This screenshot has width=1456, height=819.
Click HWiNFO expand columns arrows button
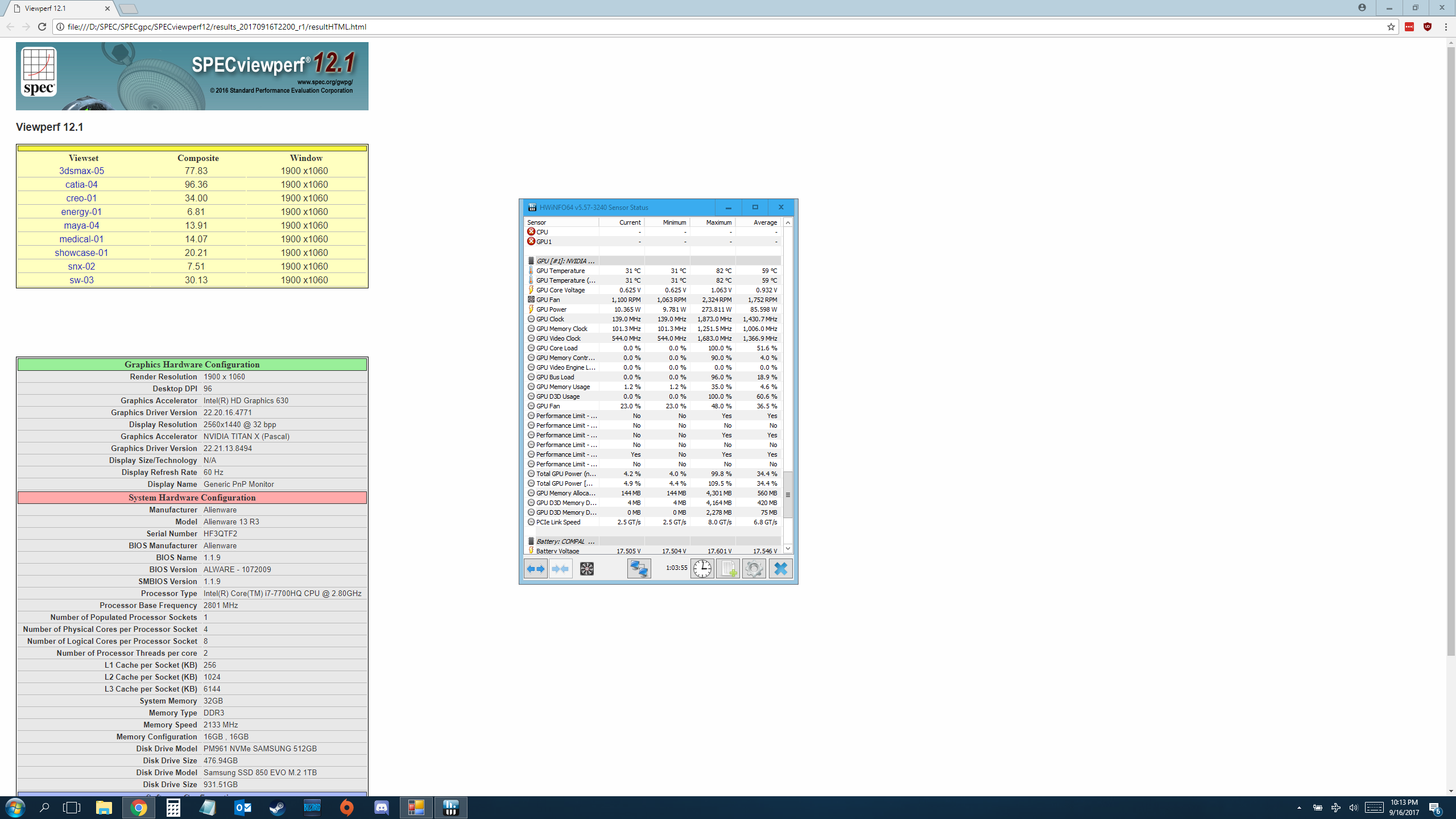pos(536,568)
